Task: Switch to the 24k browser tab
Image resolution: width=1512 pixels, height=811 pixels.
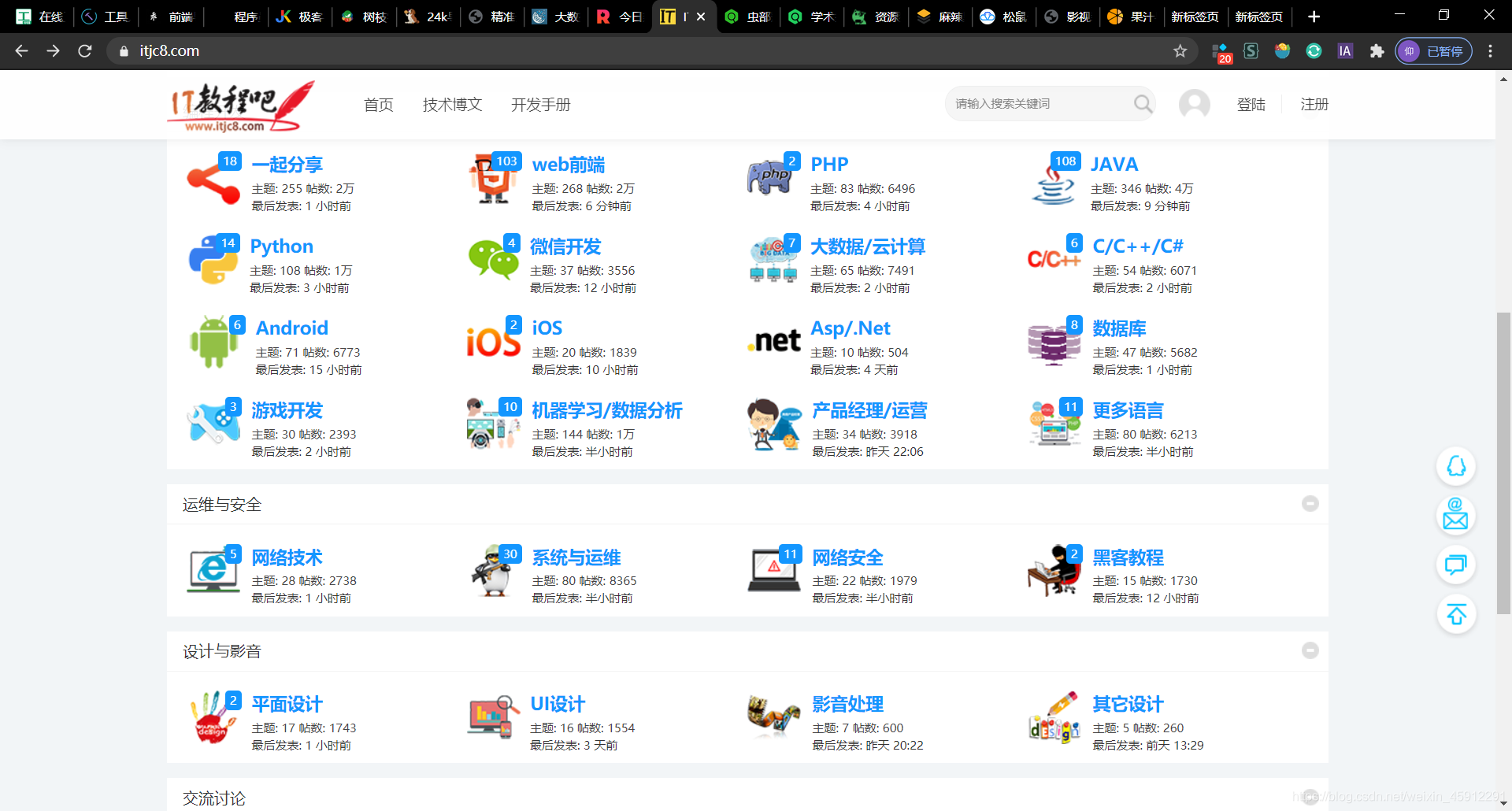Action: [x=428, y=17]
